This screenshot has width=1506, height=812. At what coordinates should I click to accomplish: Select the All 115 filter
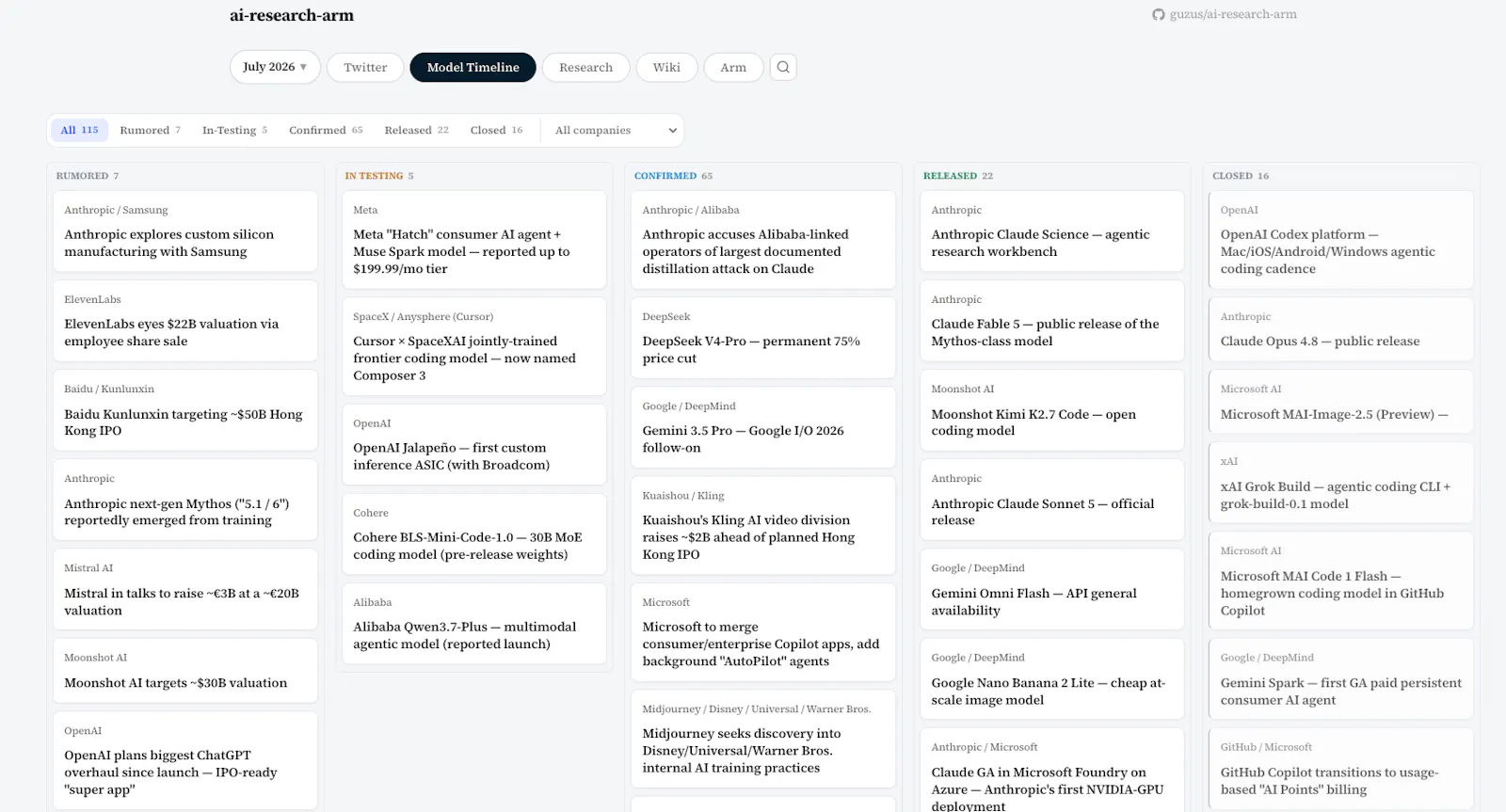coord(79,130)
